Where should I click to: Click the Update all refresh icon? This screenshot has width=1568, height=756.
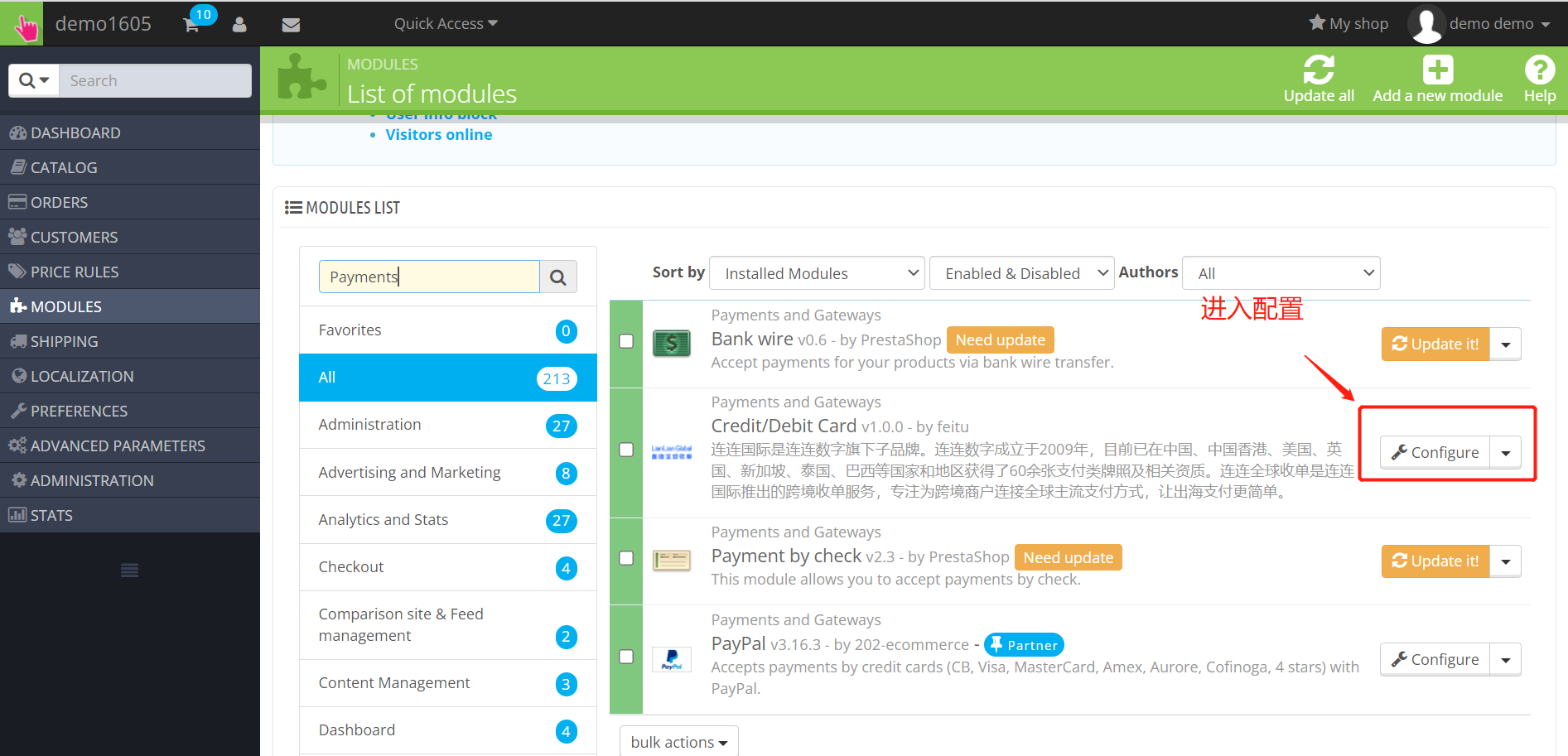coord(1319,70)
